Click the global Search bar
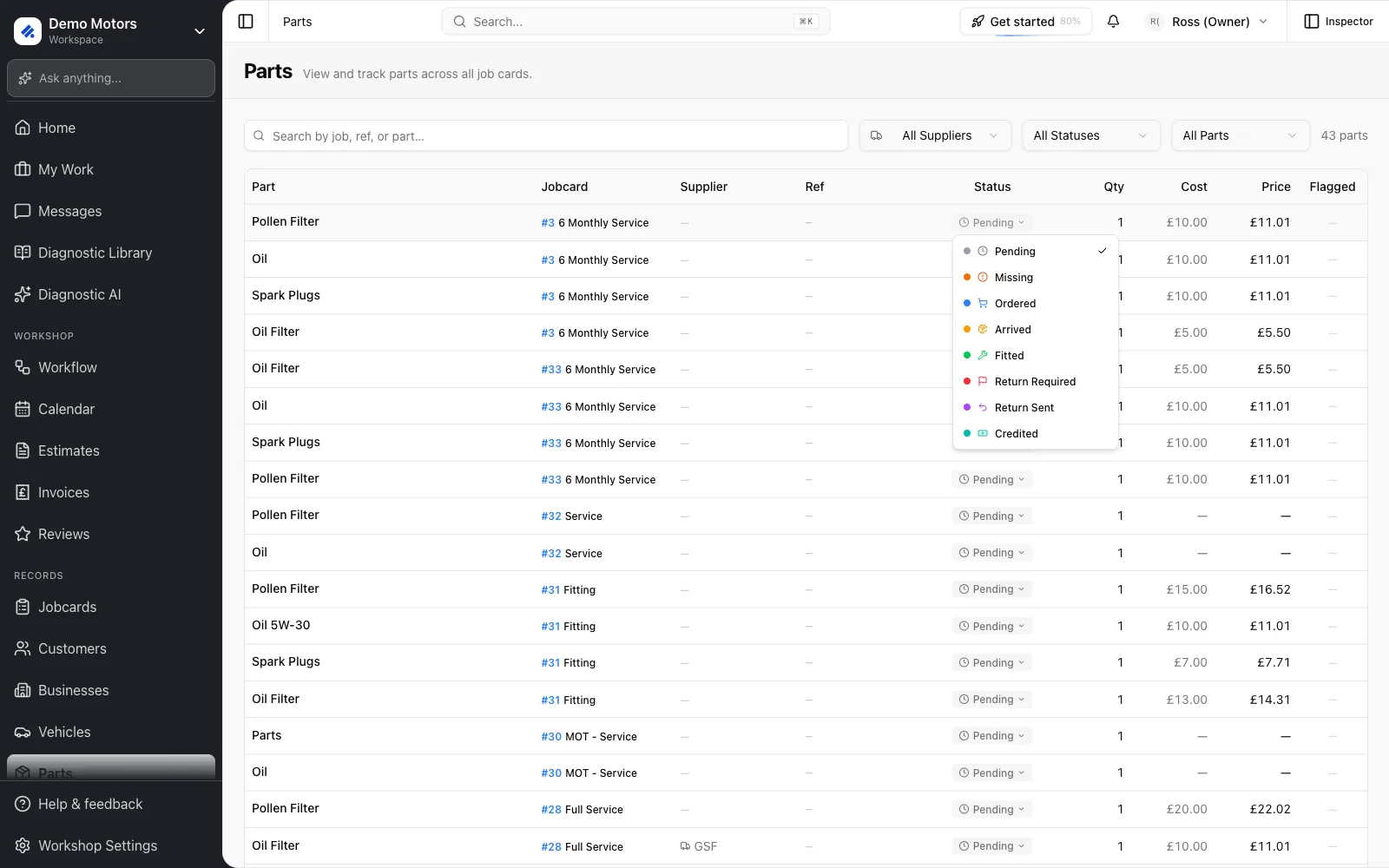Image resolution: width=1389 pixels, height=868 pixels. [635, 22]
